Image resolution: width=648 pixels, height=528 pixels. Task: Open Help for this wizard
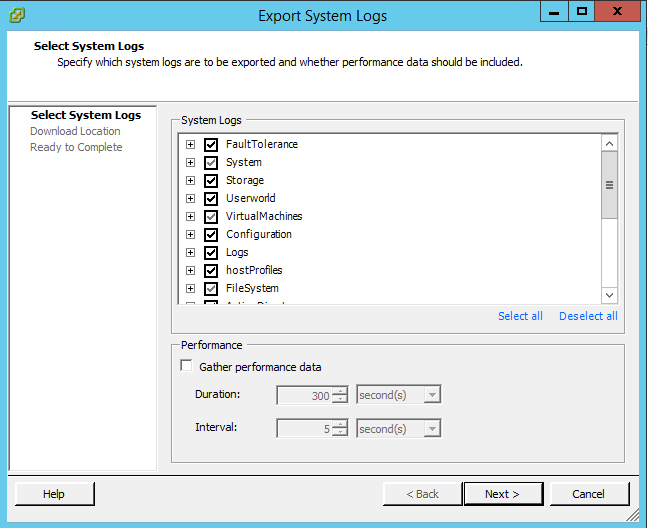point(54,494)
